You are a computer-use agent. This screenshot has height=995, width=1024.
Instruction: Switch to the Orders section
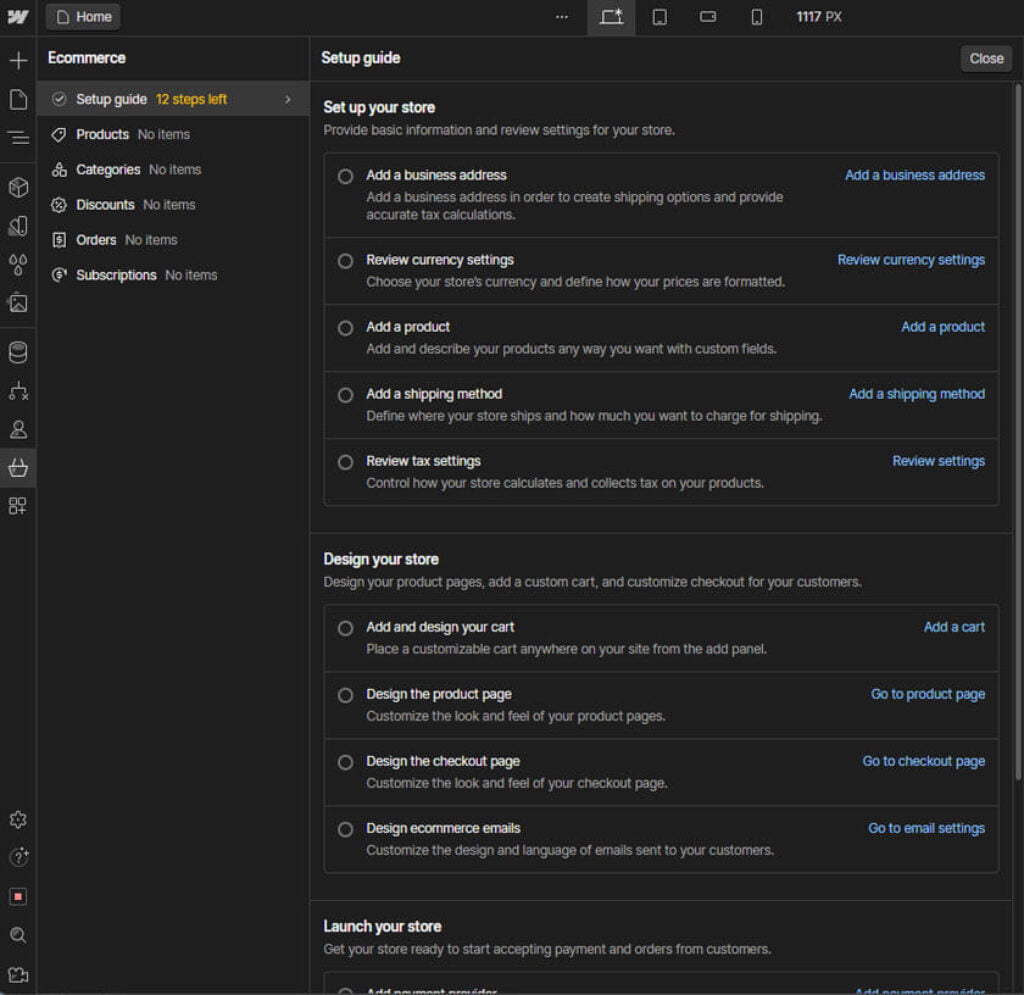(x=96, y=239)
